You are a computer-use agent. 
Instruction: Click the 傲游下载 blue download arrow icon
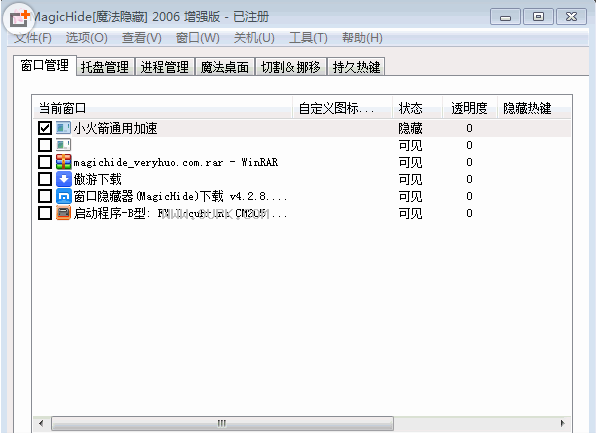coord(63,179)
